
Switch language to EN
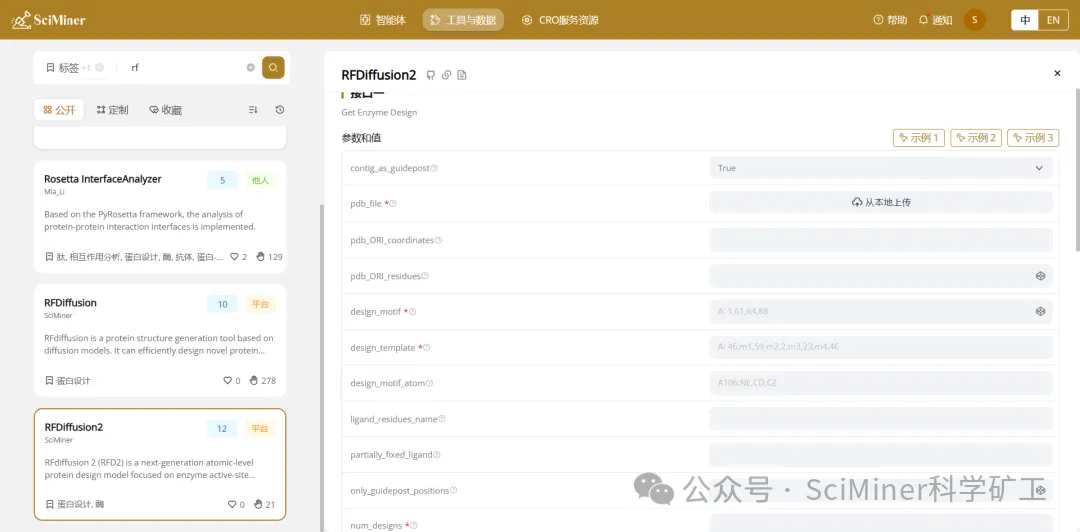pyautogui.click(x=1053, y=20)
